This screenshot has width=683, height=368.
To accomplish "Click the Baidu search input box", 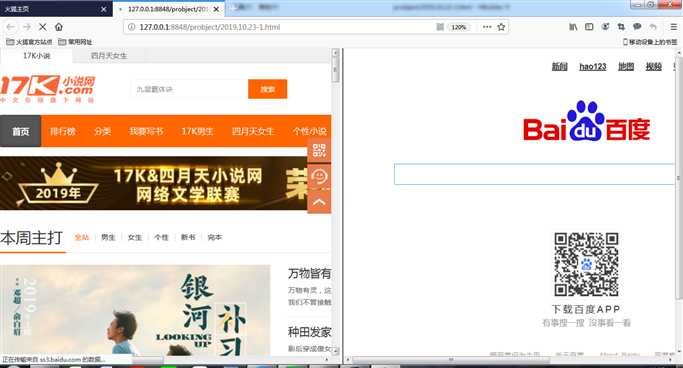I will (535, 174).
